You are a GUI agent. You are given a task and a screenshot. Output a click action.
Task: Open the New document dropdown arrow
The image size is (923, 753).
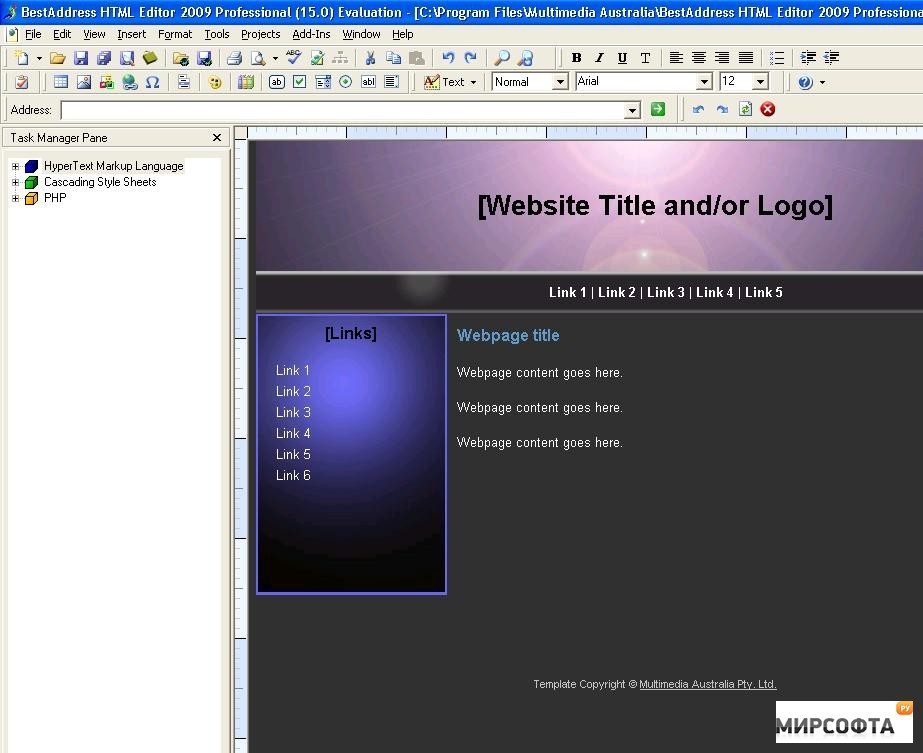coord(39,58)
